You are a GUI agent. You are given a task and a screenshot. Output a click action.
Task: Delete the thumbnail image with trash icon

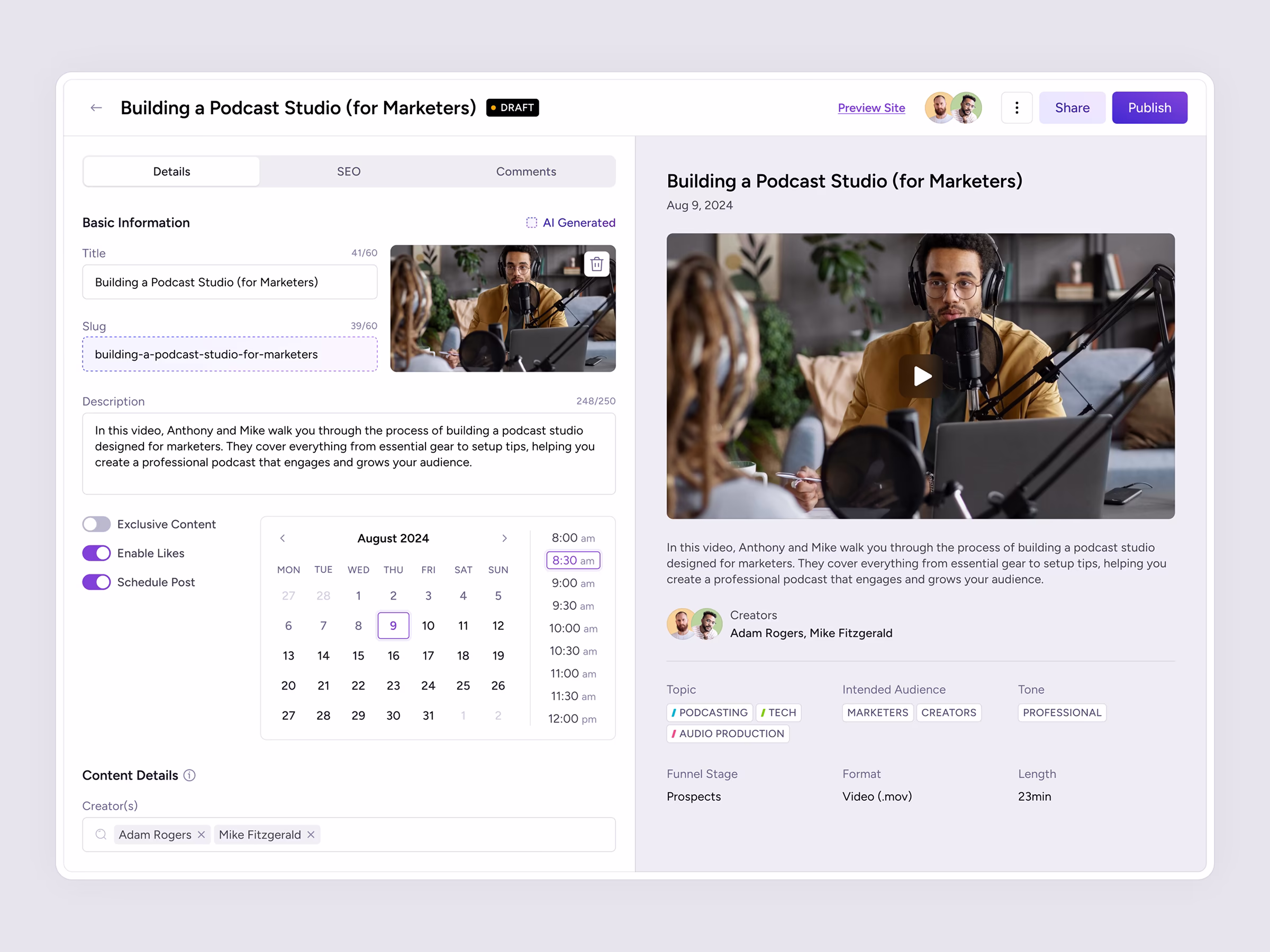(596, 264)
